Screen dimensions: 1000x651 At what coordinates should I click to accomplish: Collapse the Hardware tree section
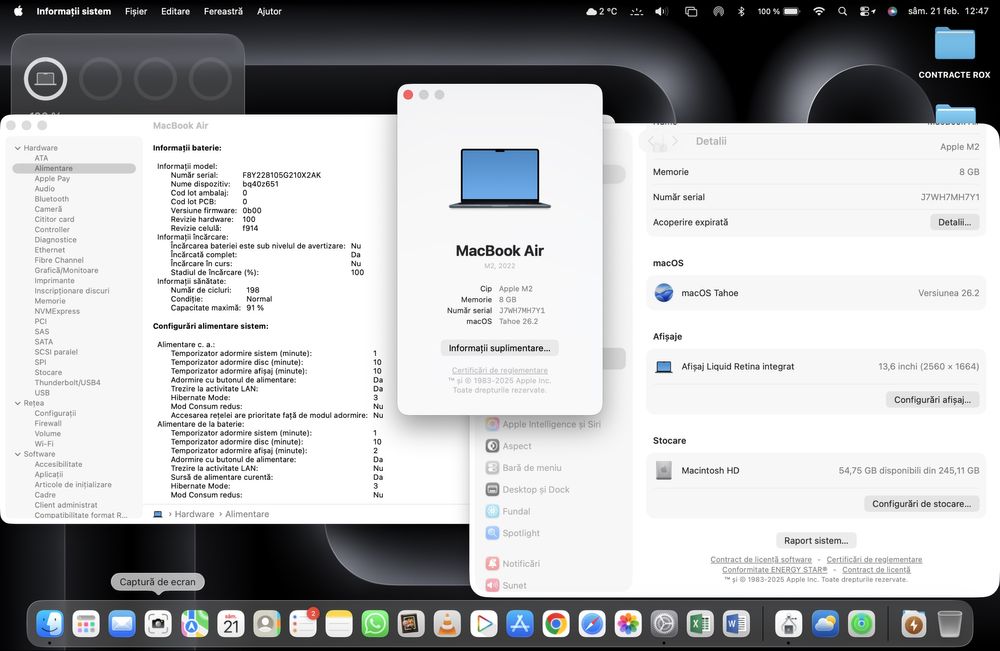tap(18, 148)
